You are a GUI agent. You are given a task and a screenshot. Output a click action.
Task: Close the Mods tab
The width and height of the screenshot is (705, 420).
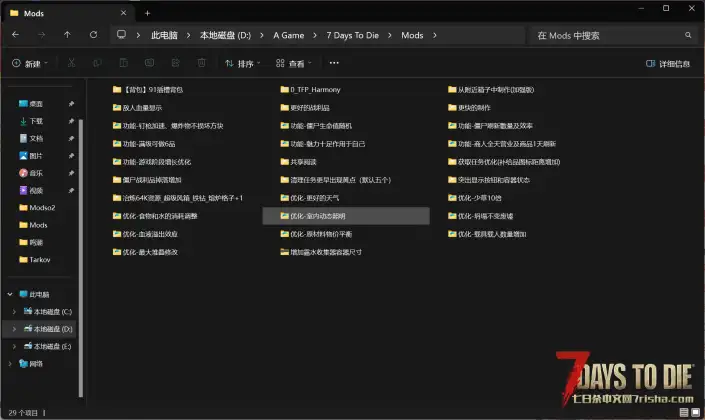point(123,13)
